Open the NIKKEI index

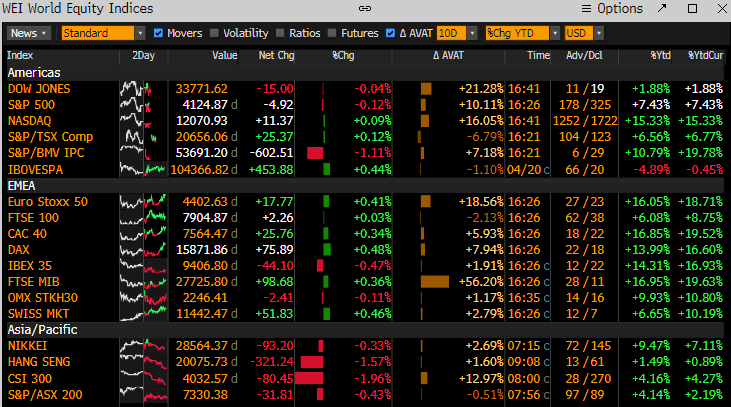28,346
